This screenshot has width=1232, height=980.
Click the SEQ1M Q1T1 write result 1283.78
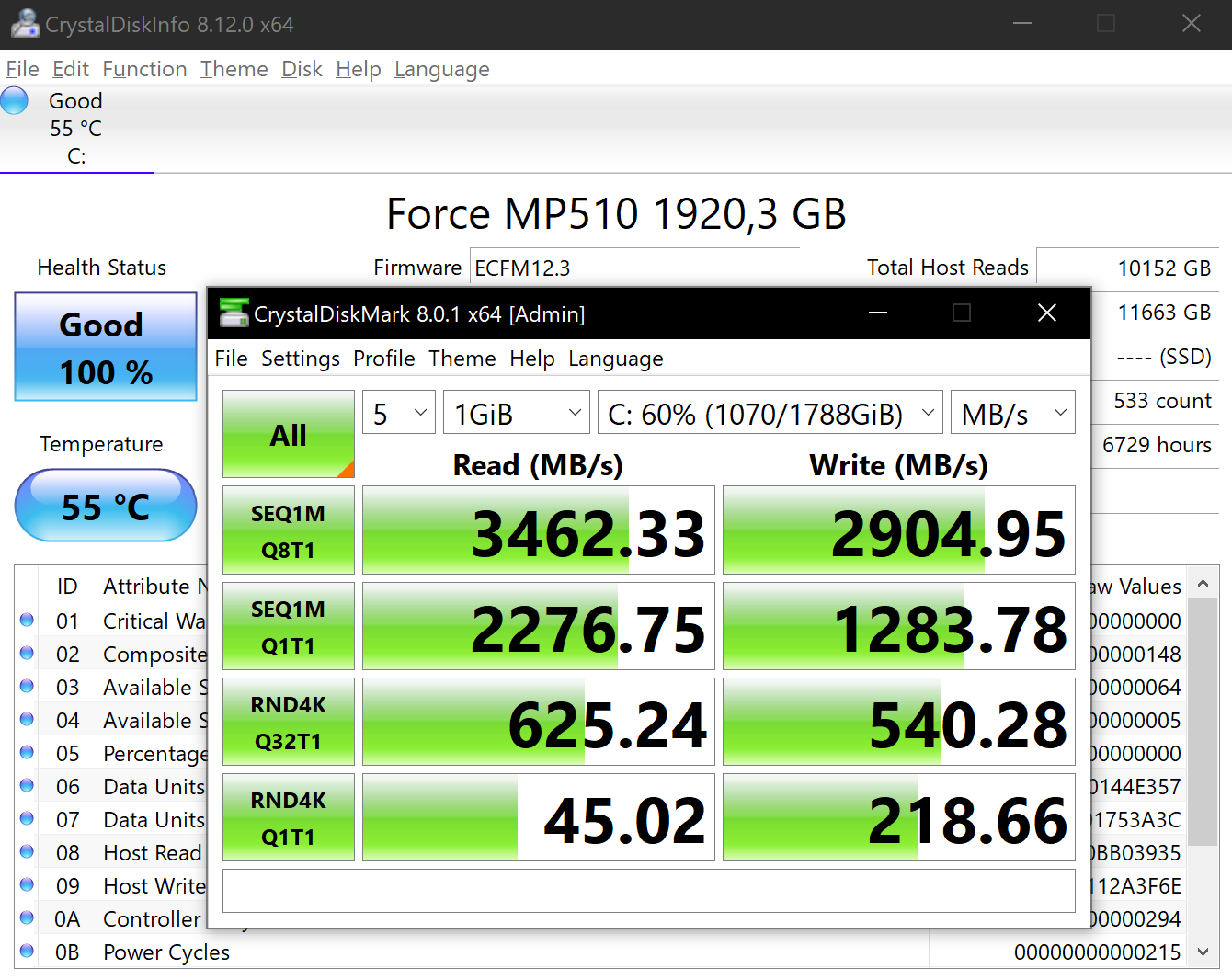pos(899,626)
